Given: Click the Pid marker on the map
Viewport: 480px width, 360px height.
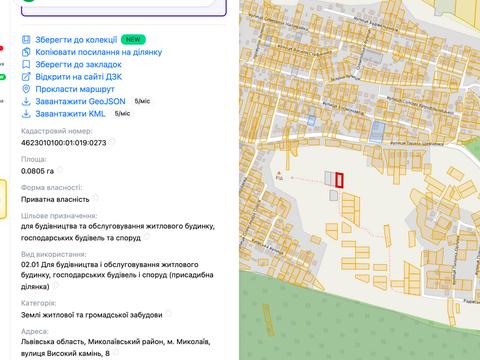Looking at the screenshot, I should click(279, 176).
